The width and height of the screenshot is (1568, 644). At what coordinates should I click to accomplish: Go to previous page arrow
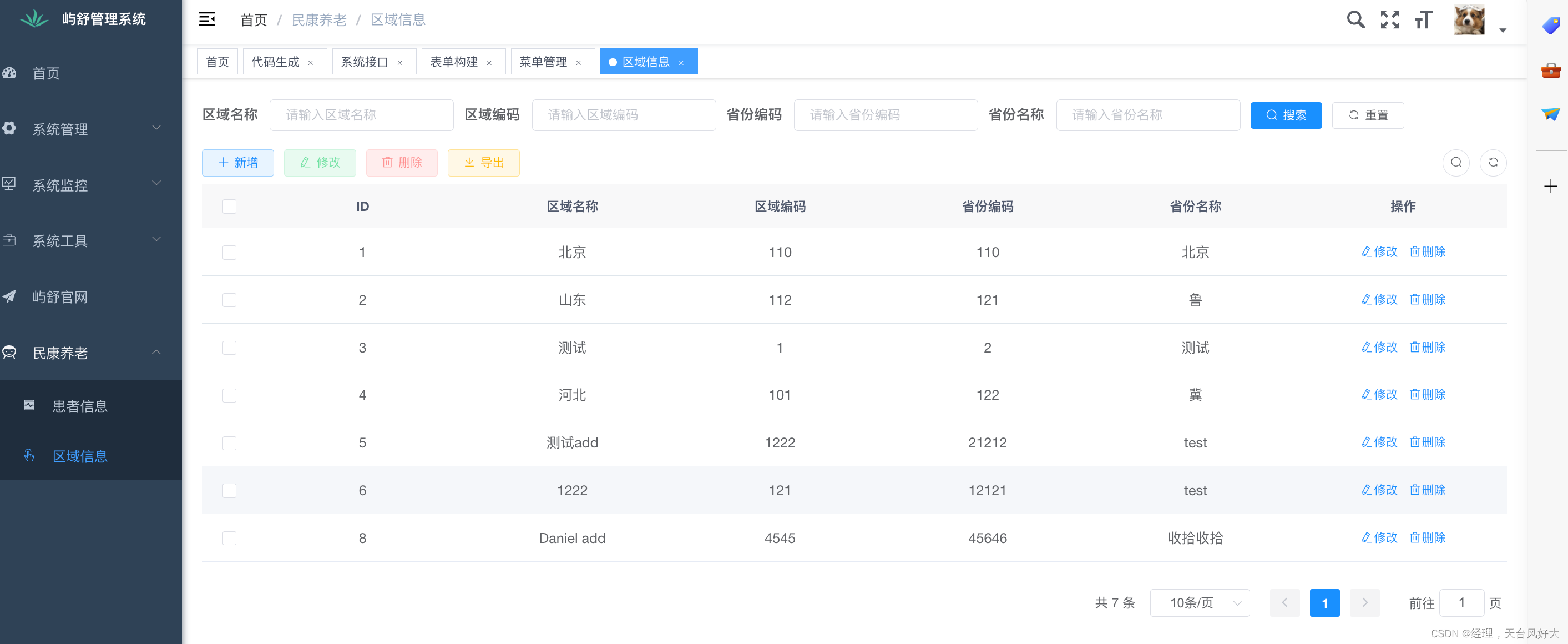(x=1284, y=602)
